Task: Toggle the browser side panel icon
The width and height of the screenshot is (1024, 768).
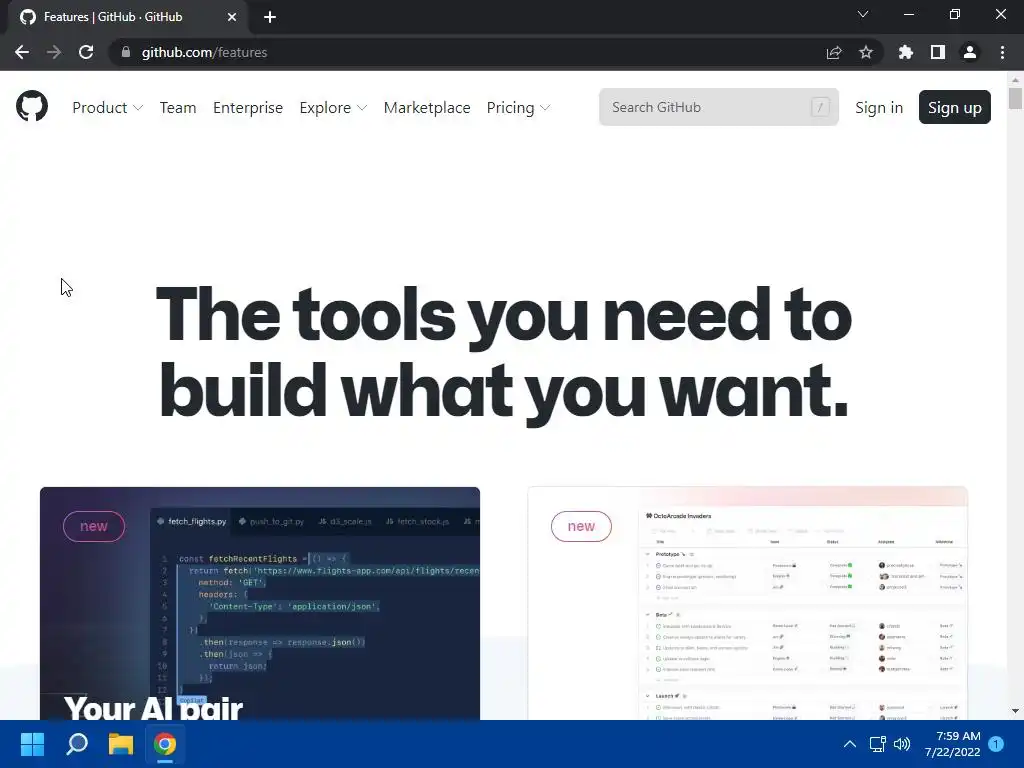Action: 938,52
